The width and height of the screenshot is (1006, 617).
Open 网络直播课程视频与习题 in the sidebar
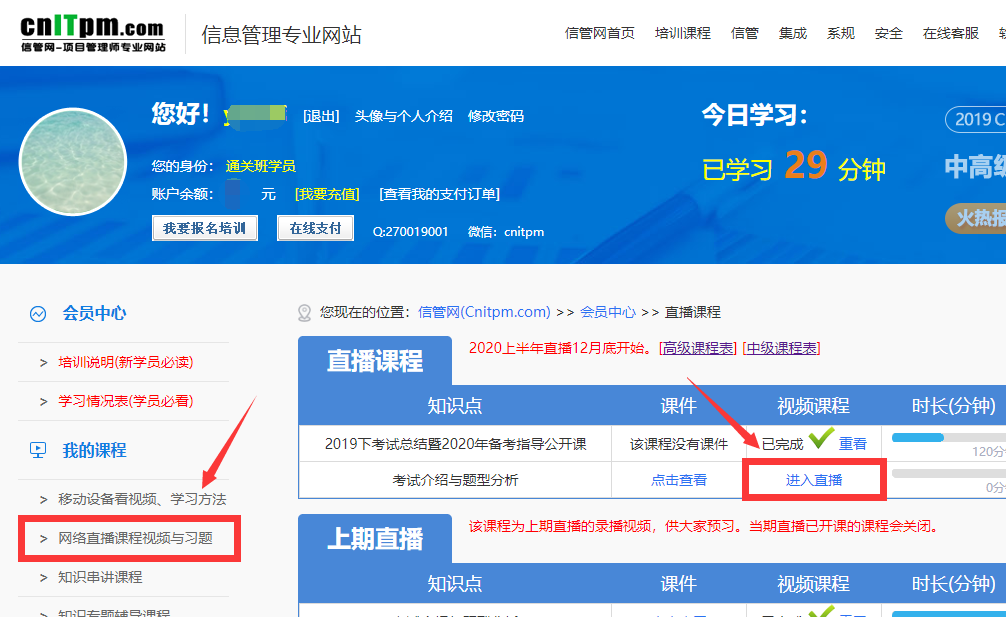click(x=135, y=538)
